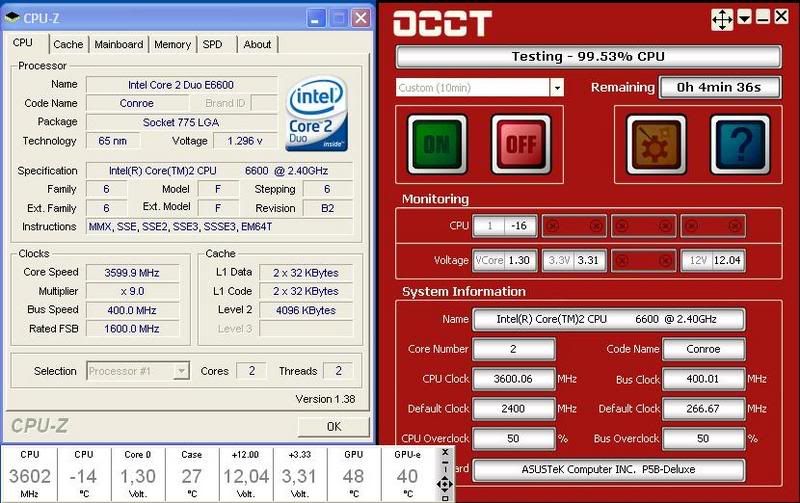Click Voltage value 1.296 v

coord(245,141)
